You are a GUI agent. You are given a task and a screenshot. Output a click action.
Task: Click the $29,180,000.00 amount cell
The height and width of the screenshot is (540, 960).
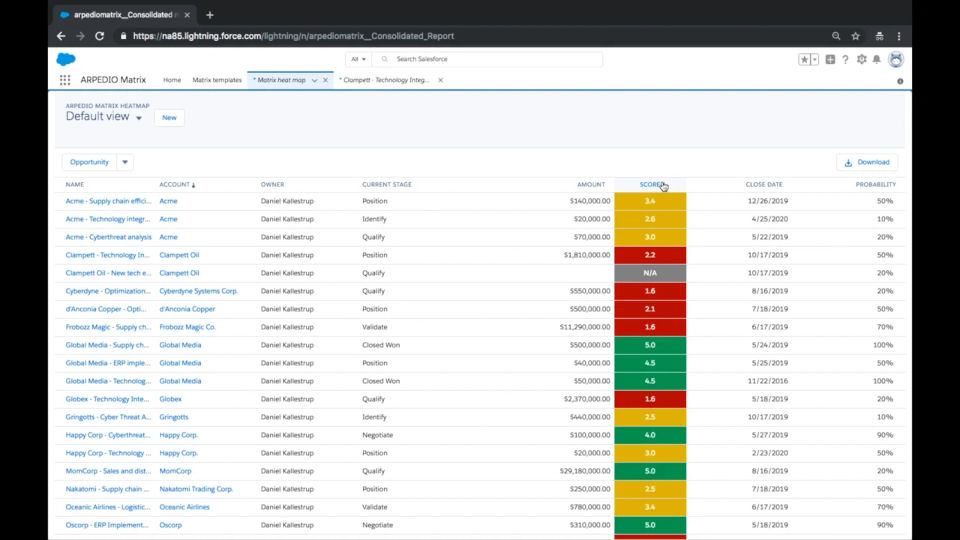585,471
